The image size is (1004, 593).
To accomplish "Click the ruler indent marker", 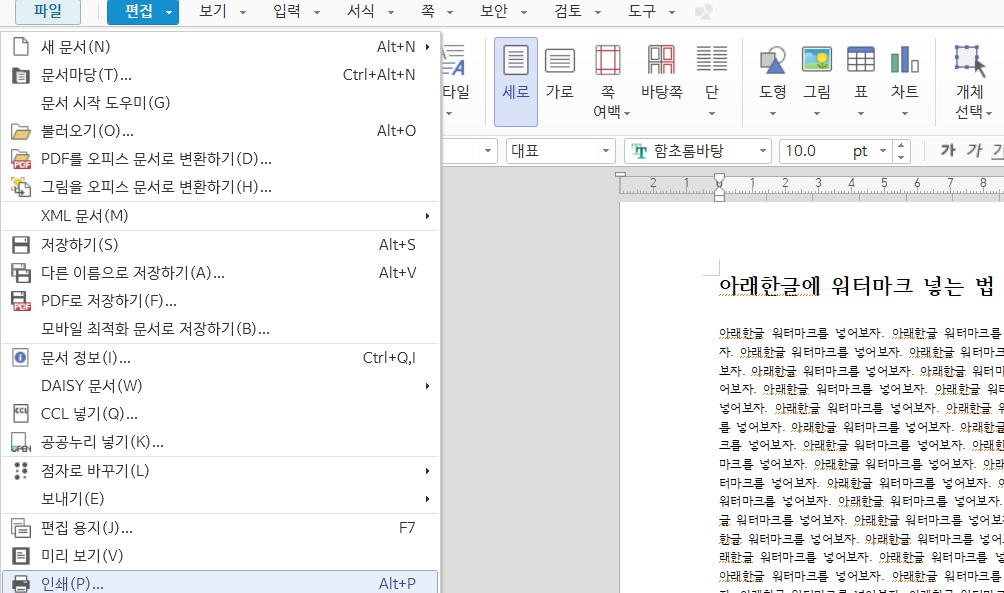I will (x=719, y=186).
